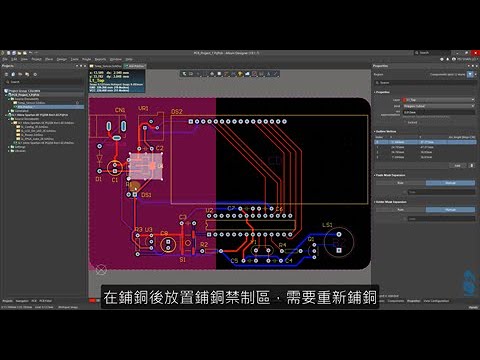Select Manual for Paste Mask Expansion
This screenshot has width=480, height=360.
[x=450, y=183]
